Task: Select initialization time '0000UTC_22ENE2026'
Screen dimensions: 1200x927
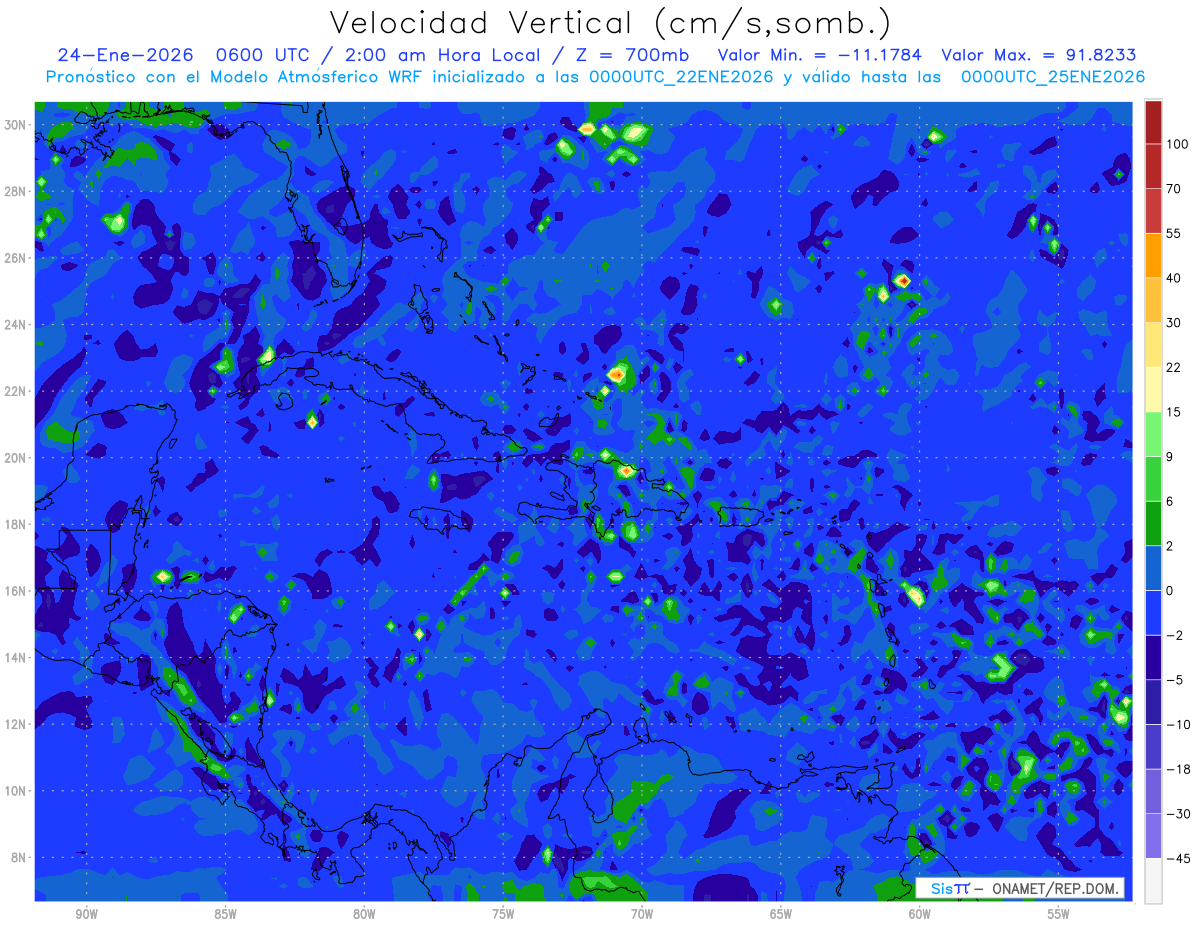Action: coord(681,77)
